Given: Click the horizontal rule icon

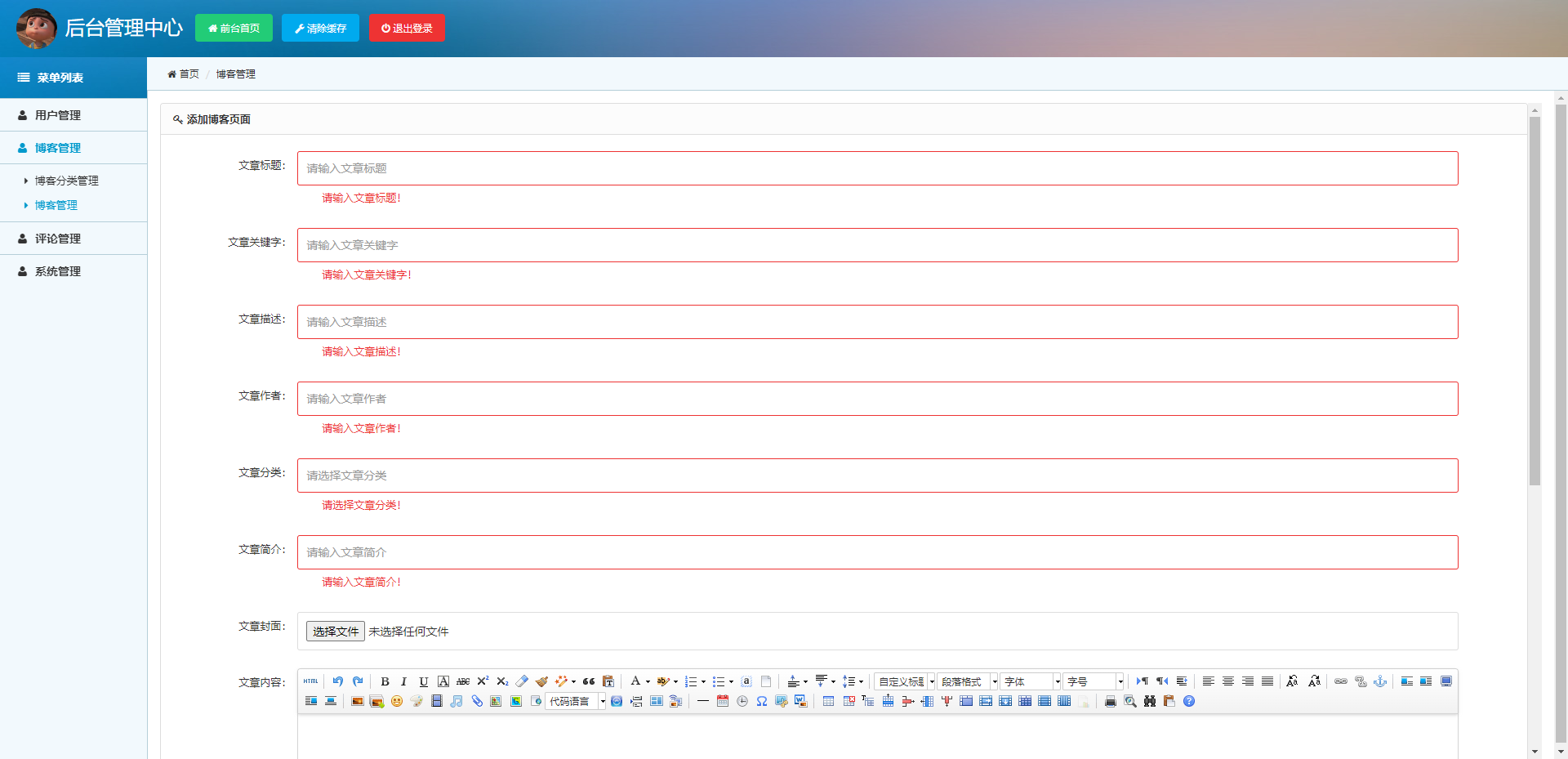Looking at the screenshot, I should 702,701.
